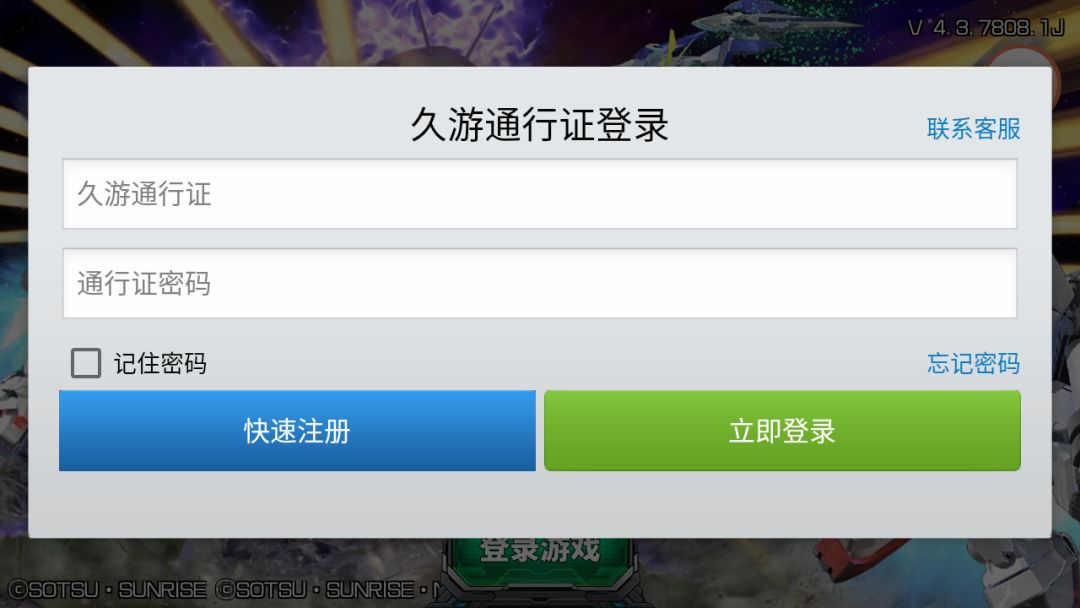1080x608 pixels.
Task: Open the 联系客服 customer service link
Action: pyautogui.click(x=973, y=129)
